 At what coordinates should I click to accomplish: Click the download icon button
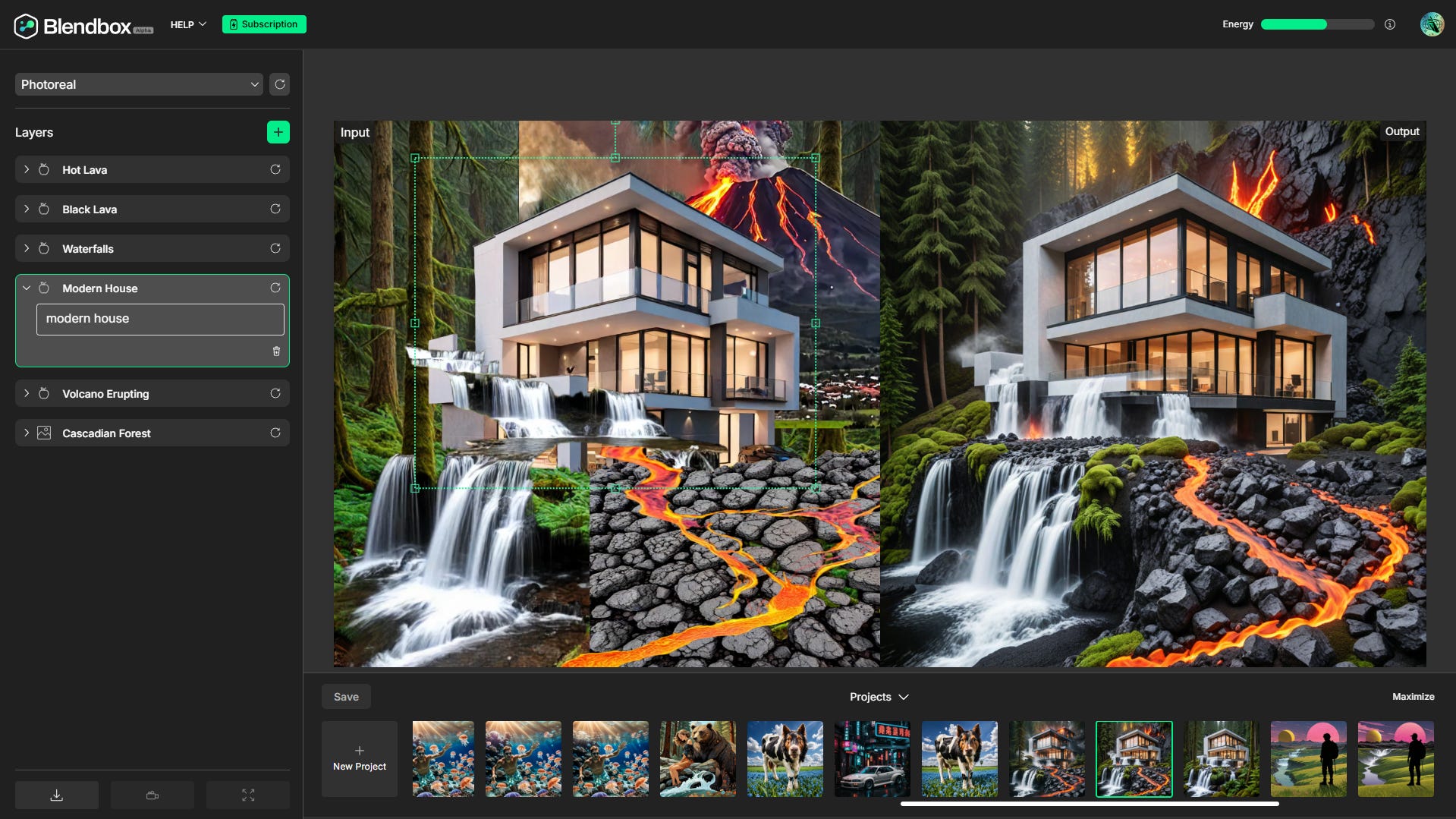(57, 795)
